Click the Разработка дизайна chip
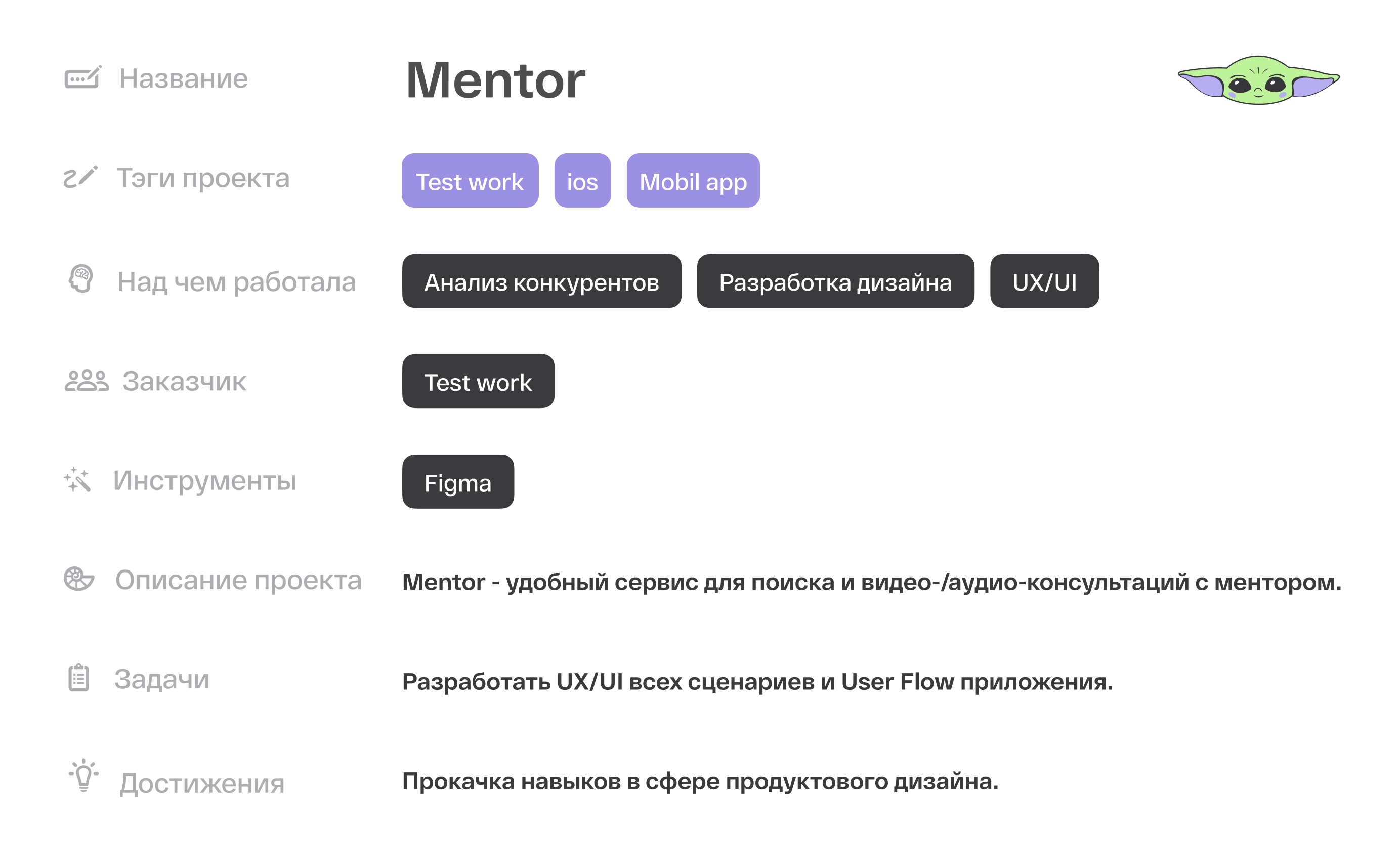This screenshot has width=1400, height=857. 835,281
